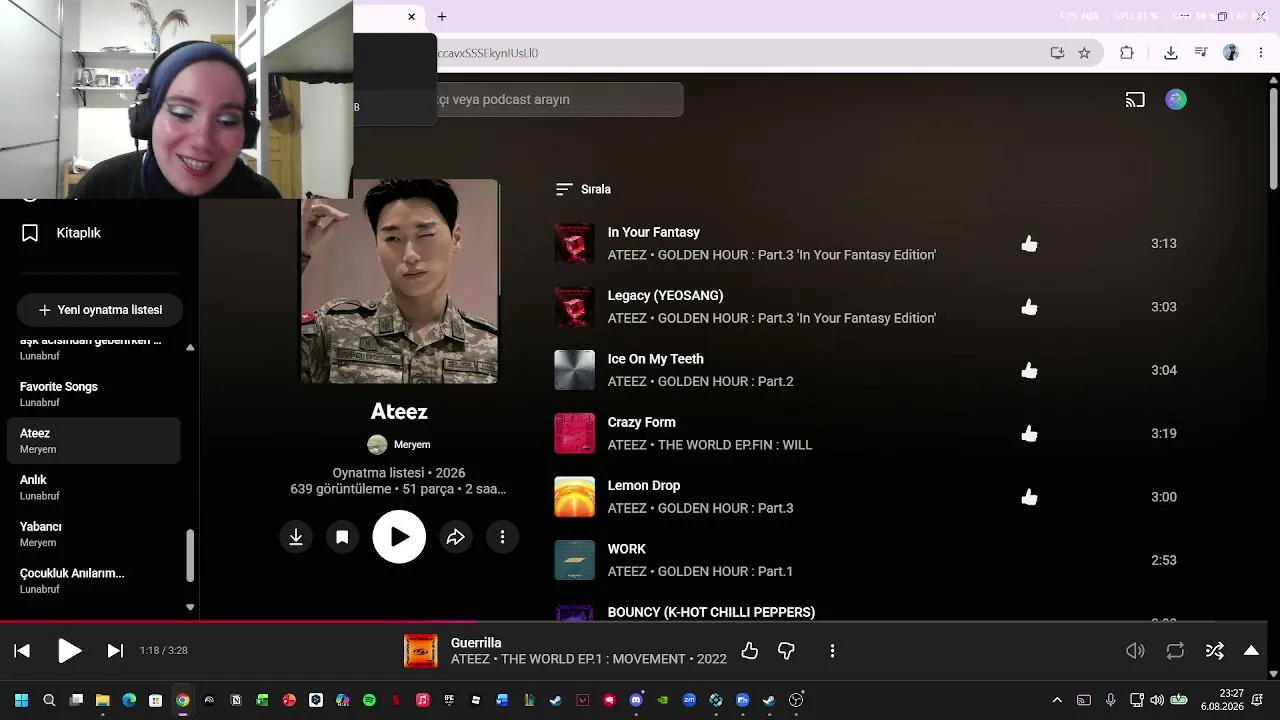Image resolution: width=1280 pixels, height=720 pixels.
Task: Toggle like on Crazy Form
Action: click(1029, 434)
